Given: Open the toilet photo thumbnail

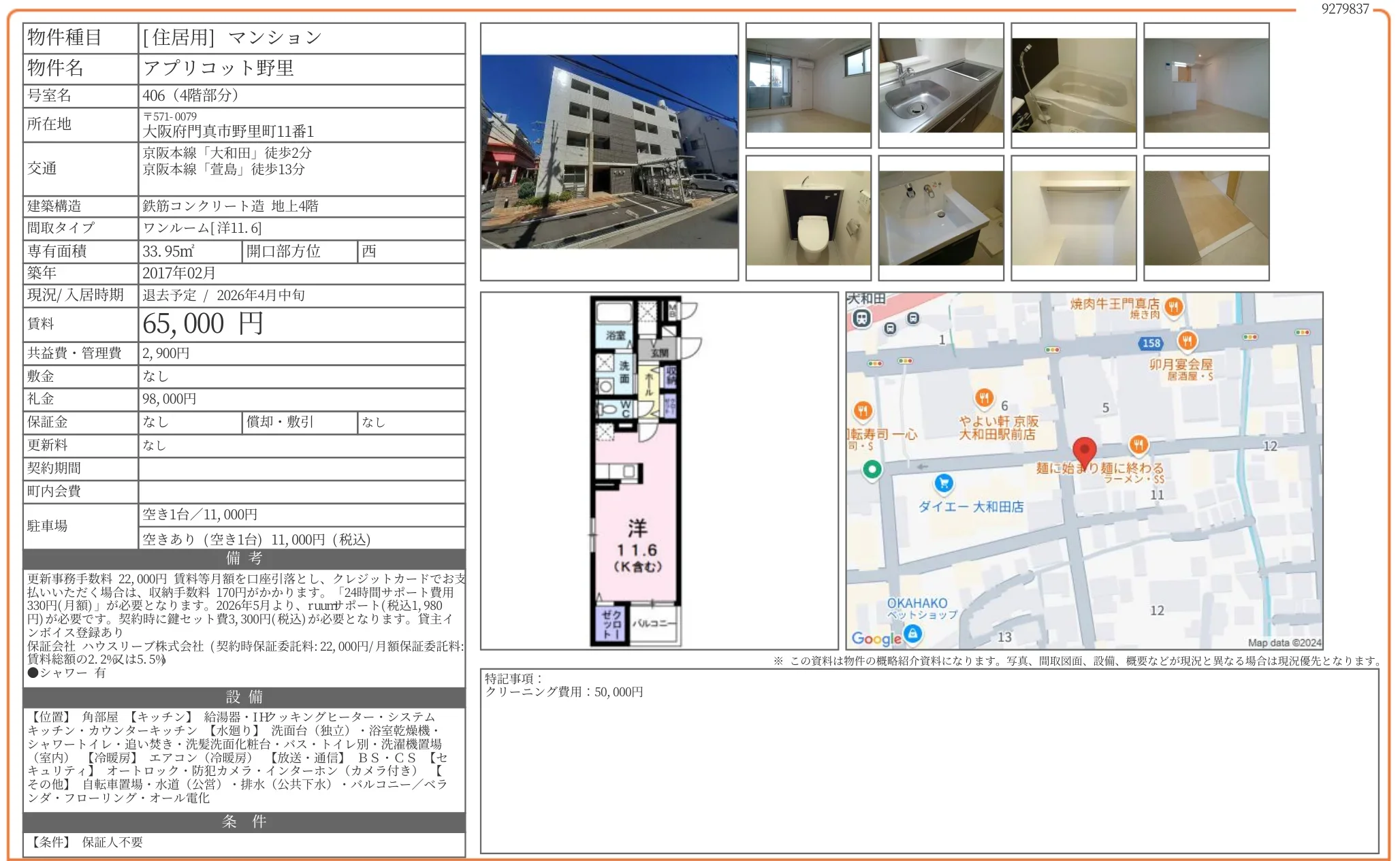Looking at the screenshot, I should coord(808,218).
